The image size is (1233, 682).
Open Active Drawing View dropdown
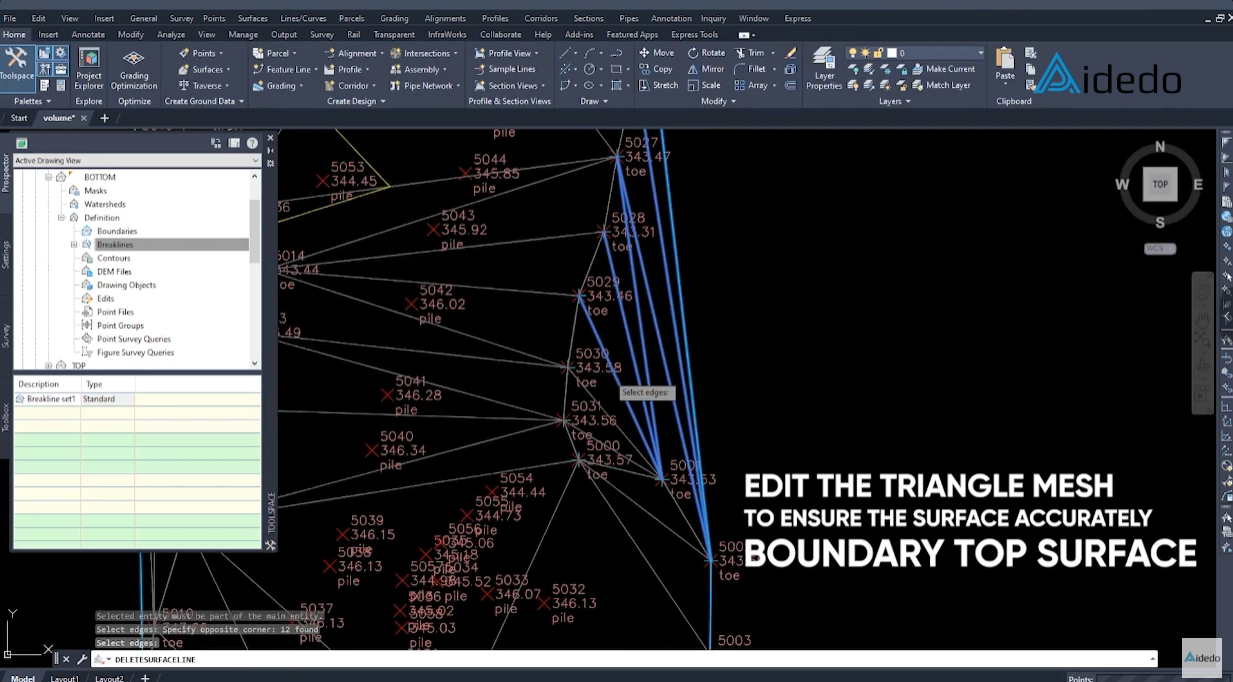point(137,160)
